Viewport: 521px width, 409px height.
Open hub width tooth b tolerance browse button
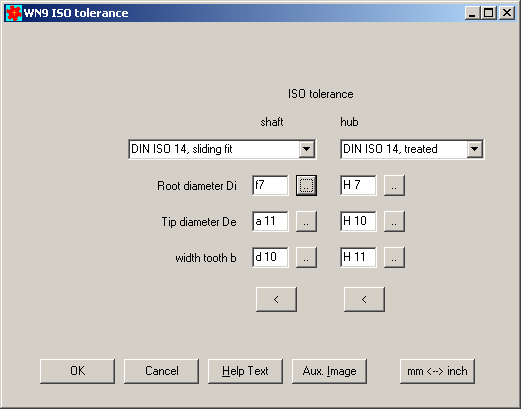pos(394,257)
